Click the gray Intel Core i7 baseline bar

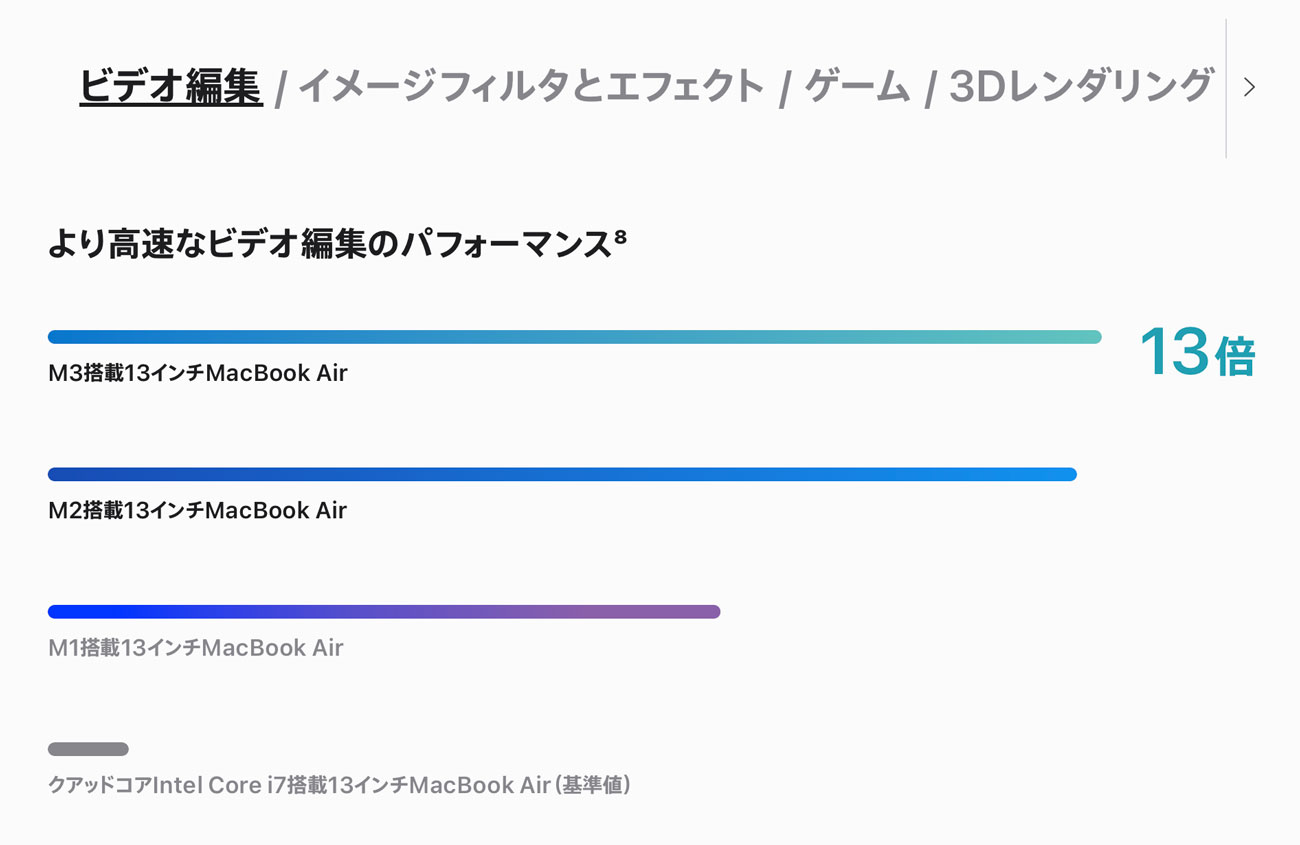click(88, 749)
